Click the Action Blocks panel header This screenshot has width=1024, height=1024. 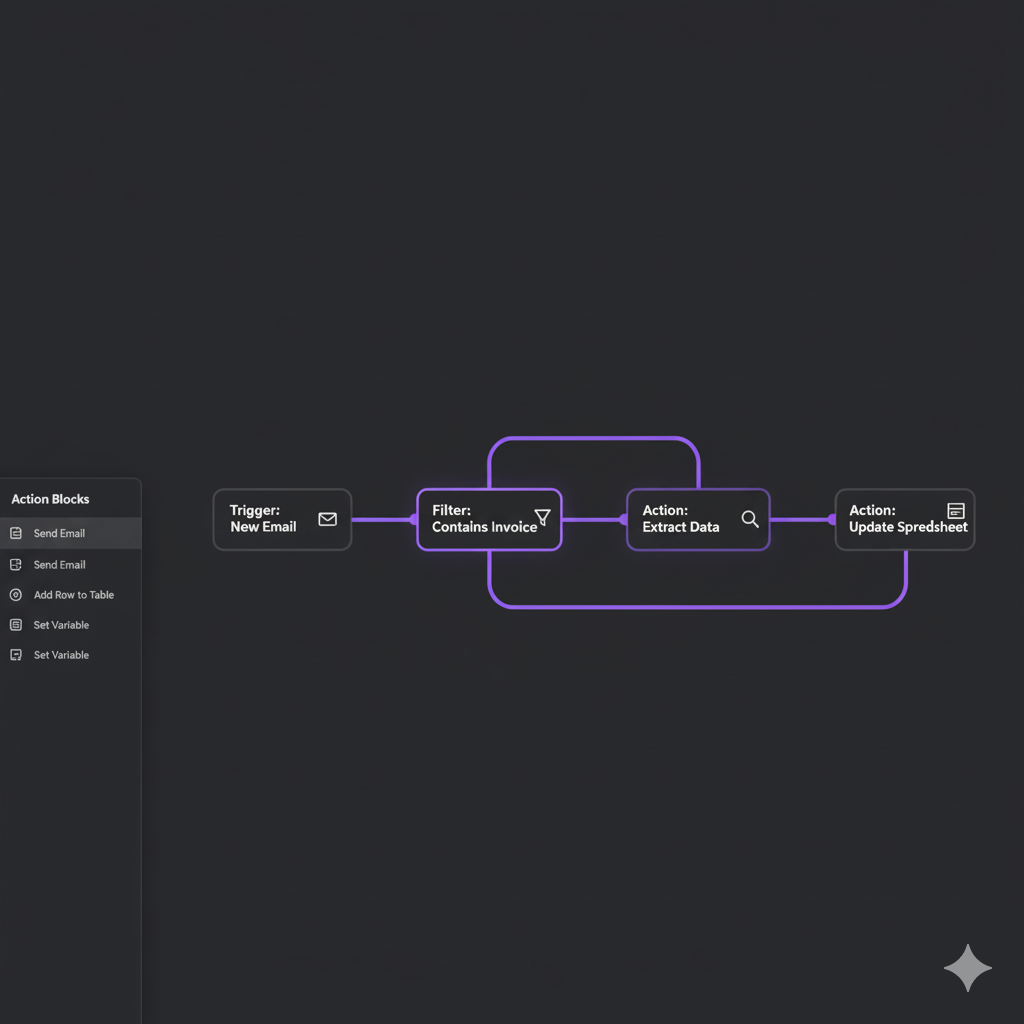coord(50,498)
